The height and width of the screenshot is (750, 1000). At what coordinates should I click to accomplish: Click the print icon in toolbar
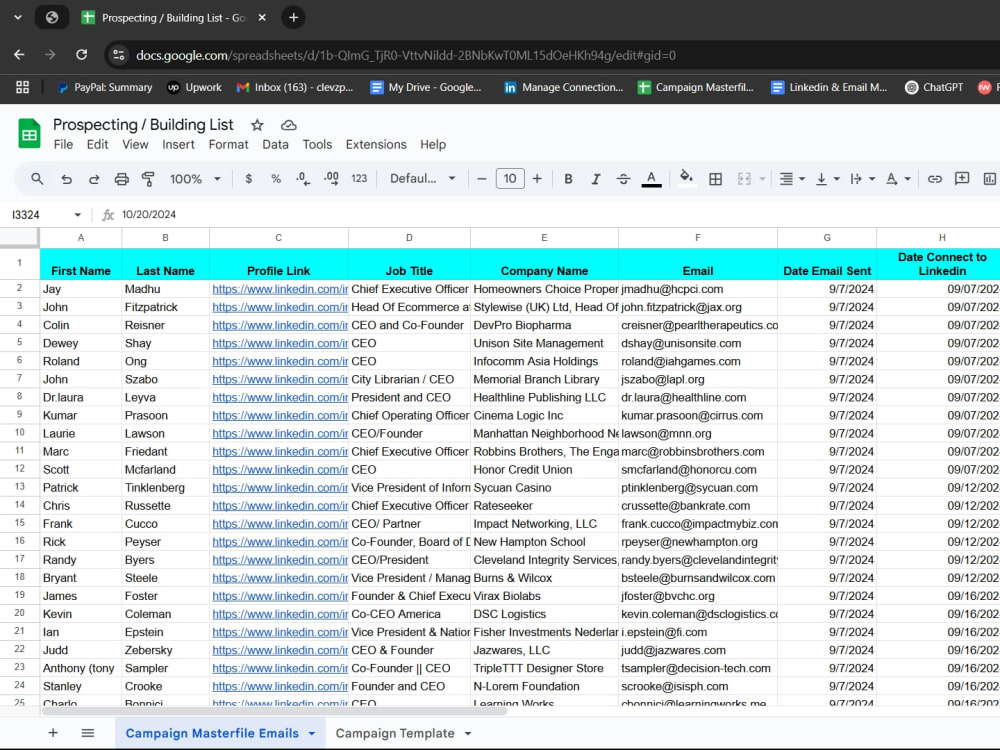[121, 179]
